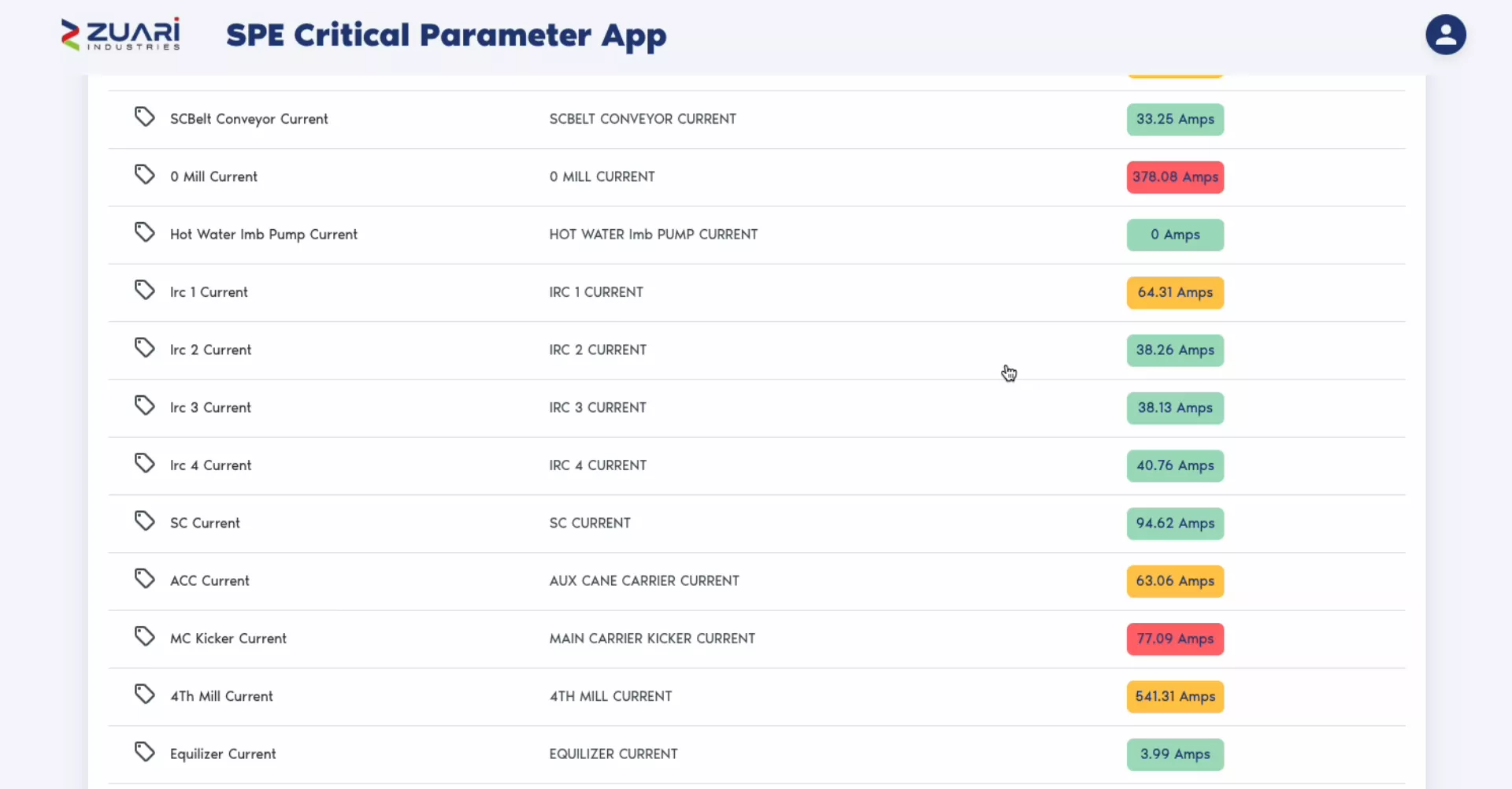Click tag icon beside MC Kicker Current
This screenshot has height=789, width=1512.
[144, 636]
